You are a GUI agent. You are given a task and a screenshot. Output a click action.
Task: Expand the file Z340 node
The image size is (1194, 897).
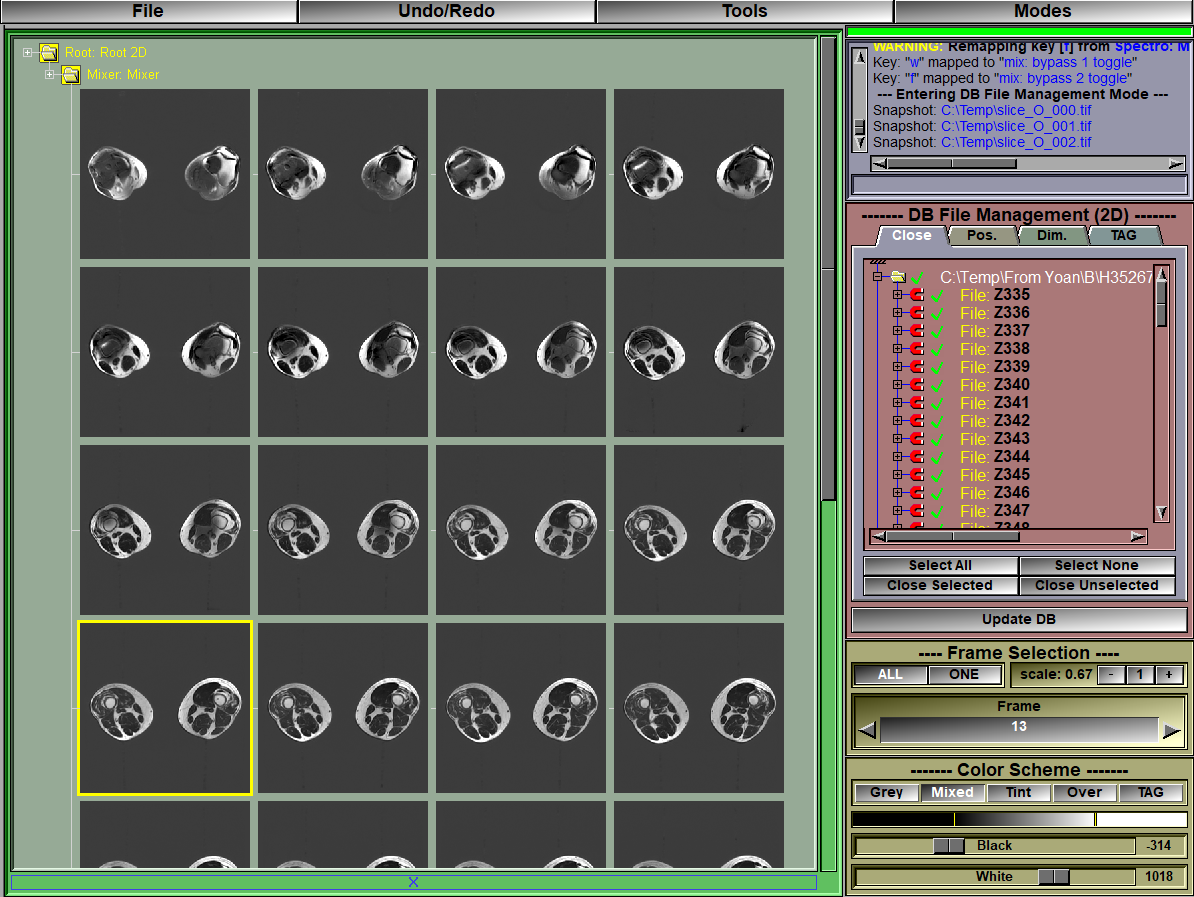tap(898, 385)
